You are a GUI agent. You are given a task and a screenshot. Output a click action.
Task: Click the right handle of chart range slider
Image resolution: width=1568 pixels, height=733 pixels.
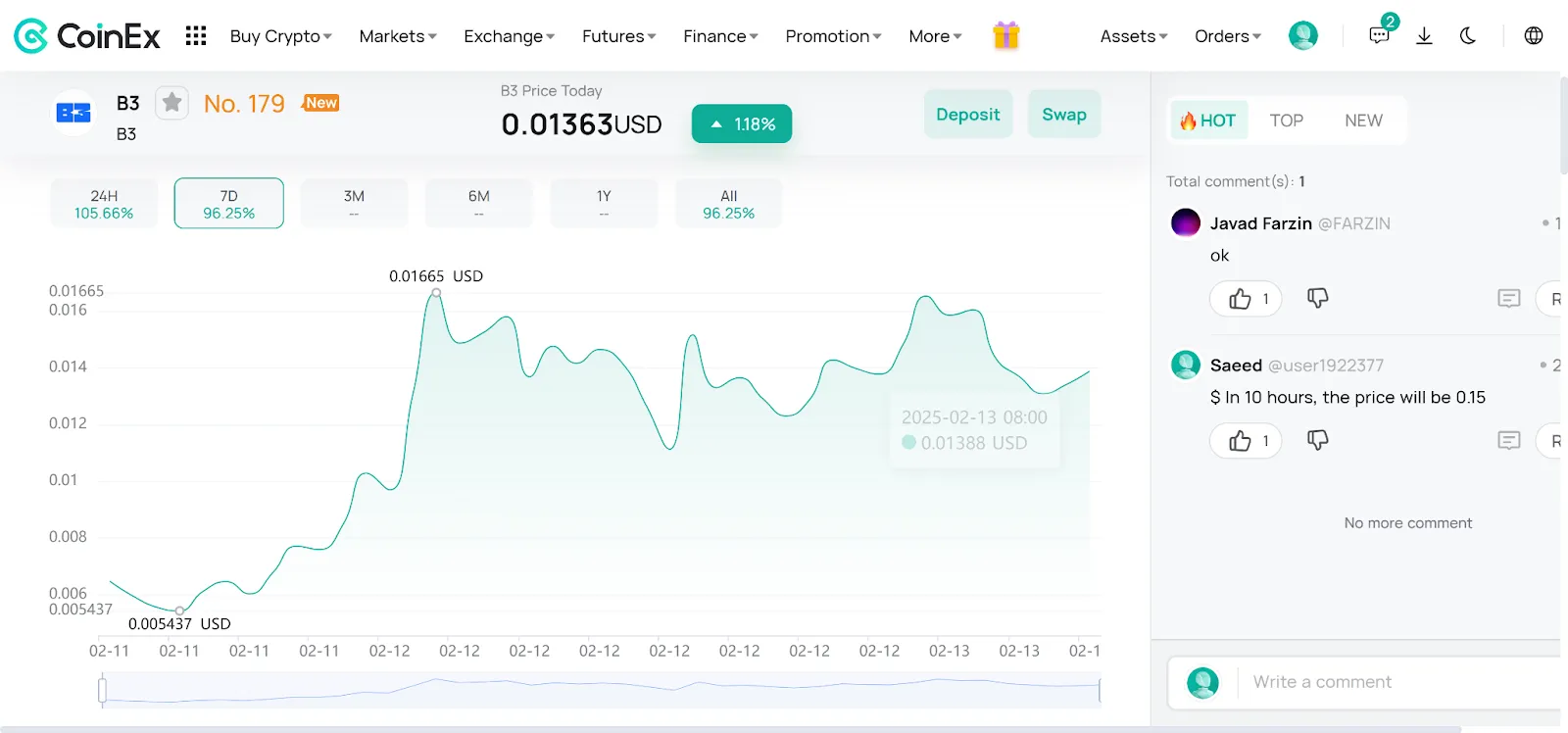pos(1100,690)
